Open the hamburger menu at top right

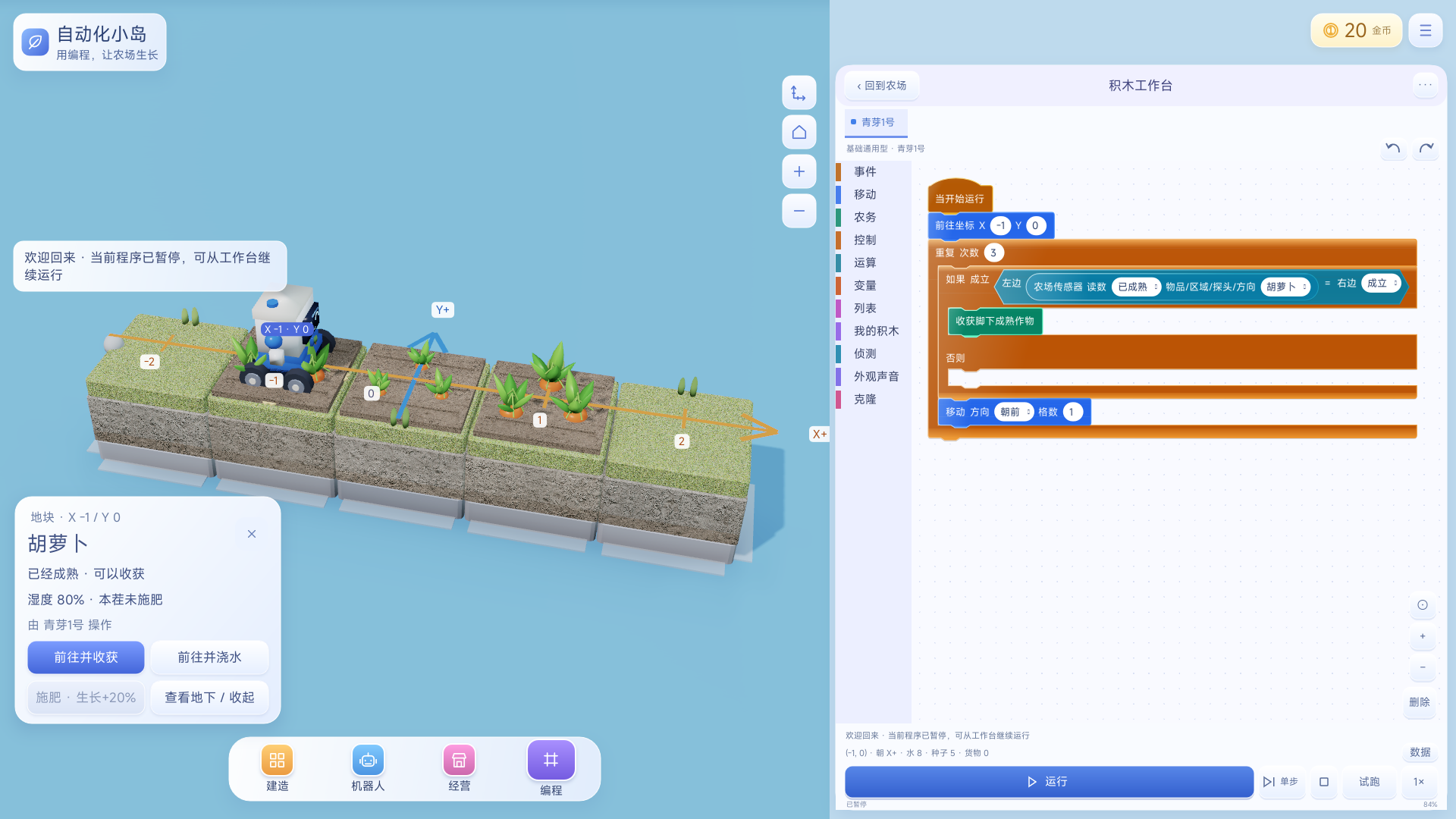click(1425, 31)
